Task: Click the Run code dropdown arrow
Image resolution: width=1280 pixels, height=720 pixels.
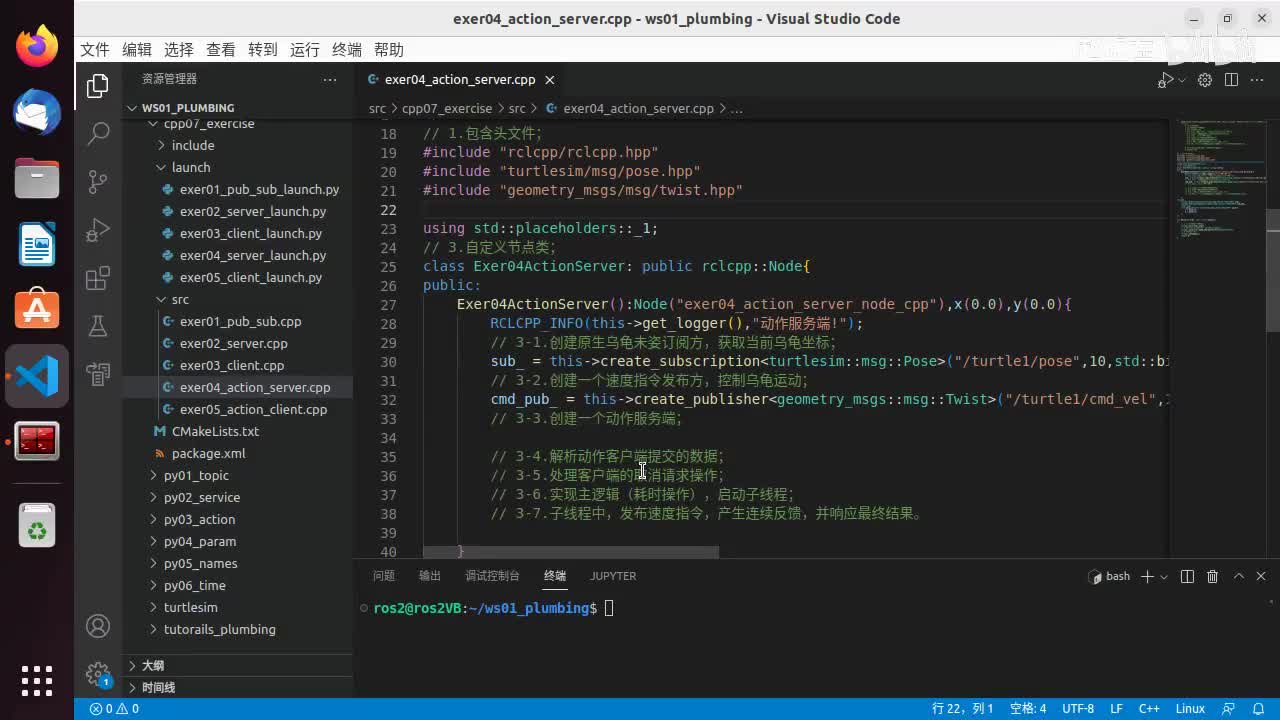Action: (x=1182, y=80)
